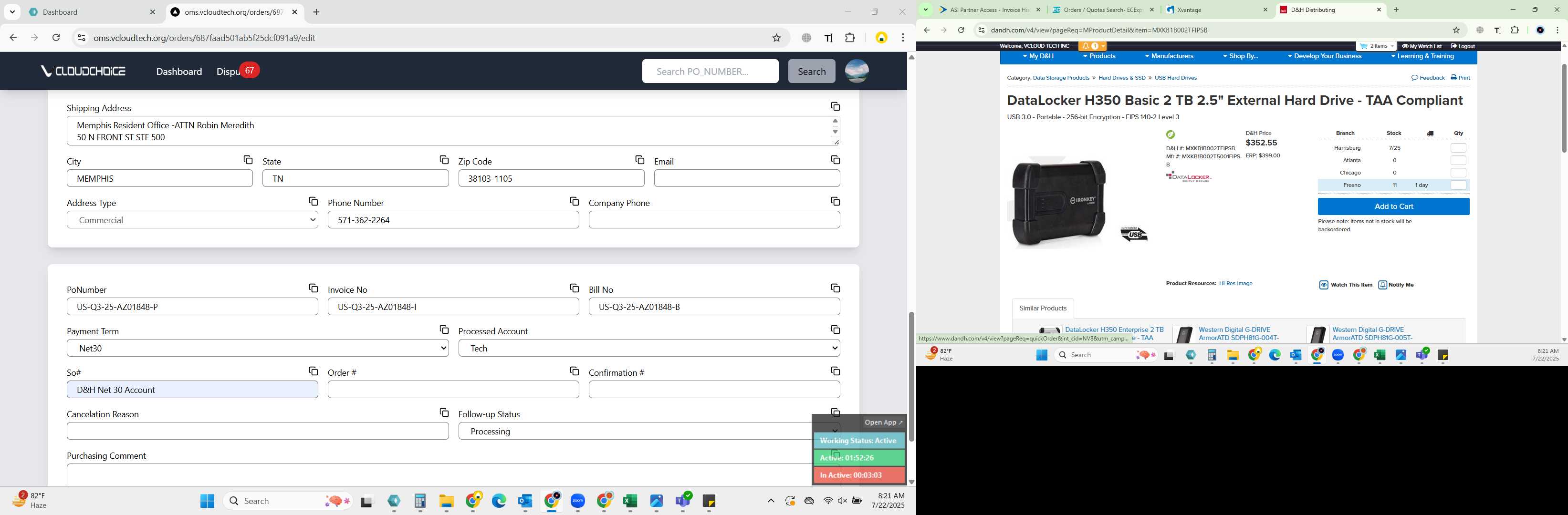Copy the Address Type value
This screenshot has width=1568, height=515.
(x=313, y=201)
